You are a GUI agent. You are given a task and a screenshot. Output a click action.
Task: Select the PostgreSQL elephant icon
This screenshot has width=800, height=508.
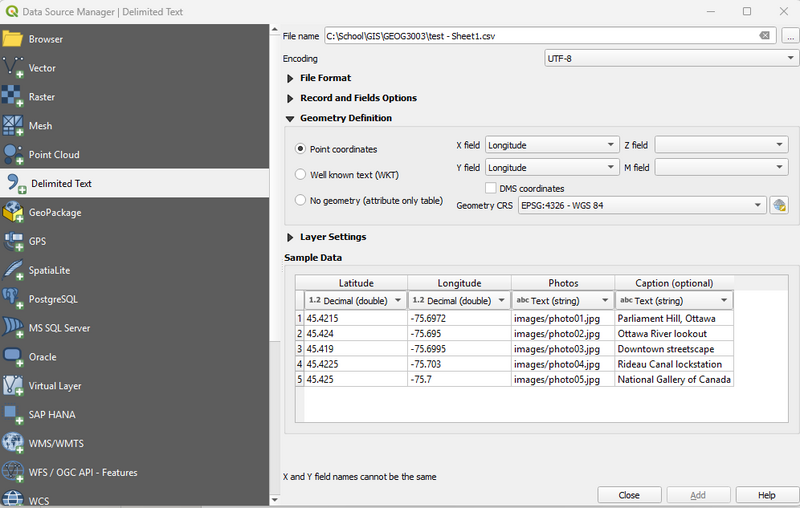[13, 299]
